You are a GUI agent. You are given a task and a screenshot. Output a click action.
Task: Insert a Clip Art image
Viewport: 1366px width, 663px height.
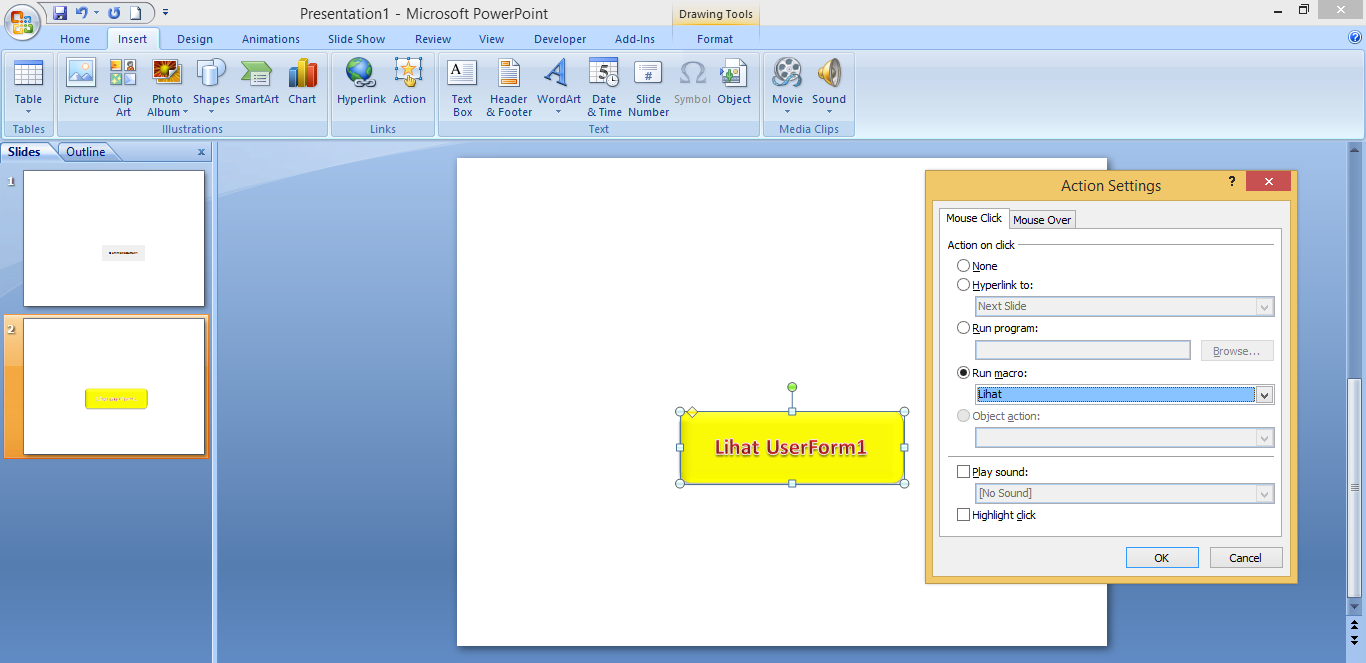click(x=122, y=85)
